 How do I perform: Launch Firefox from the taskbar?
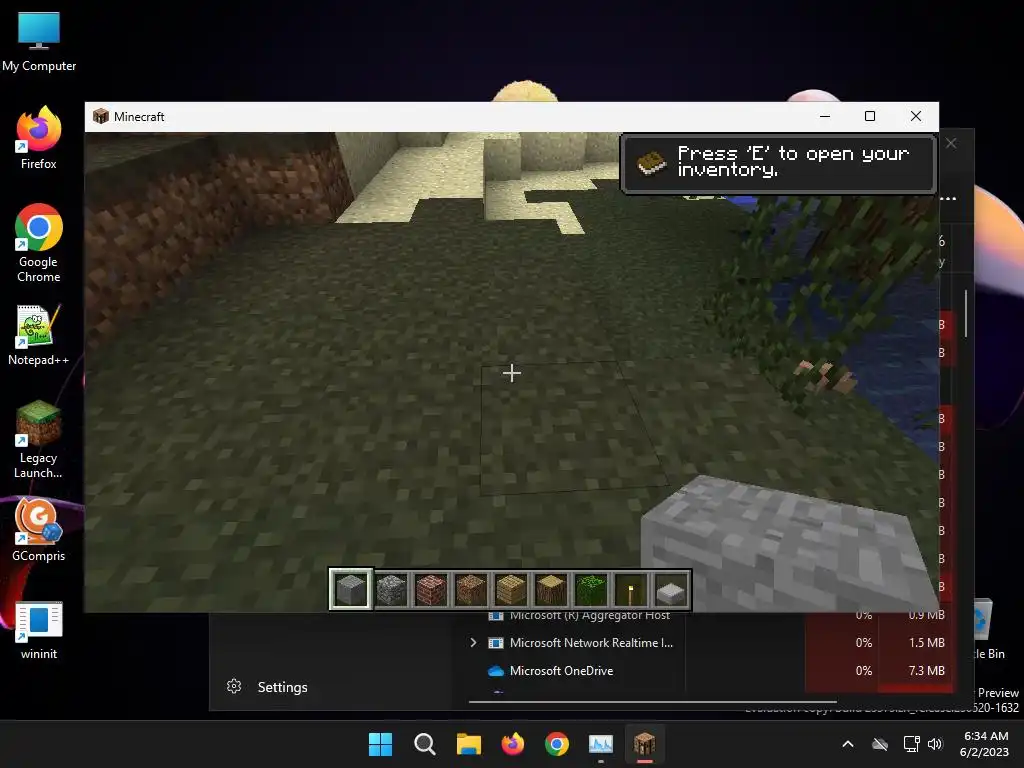[x=513, y=744]
